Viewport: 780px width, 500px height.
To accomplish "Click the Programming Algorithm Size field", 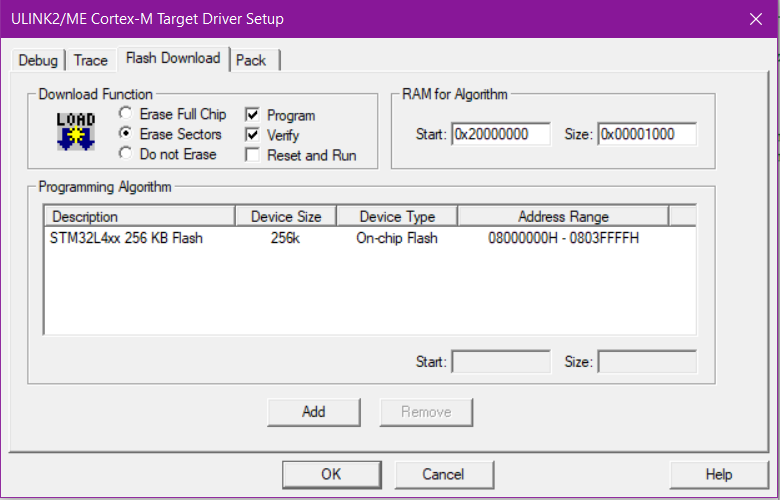I will point(647,362).
